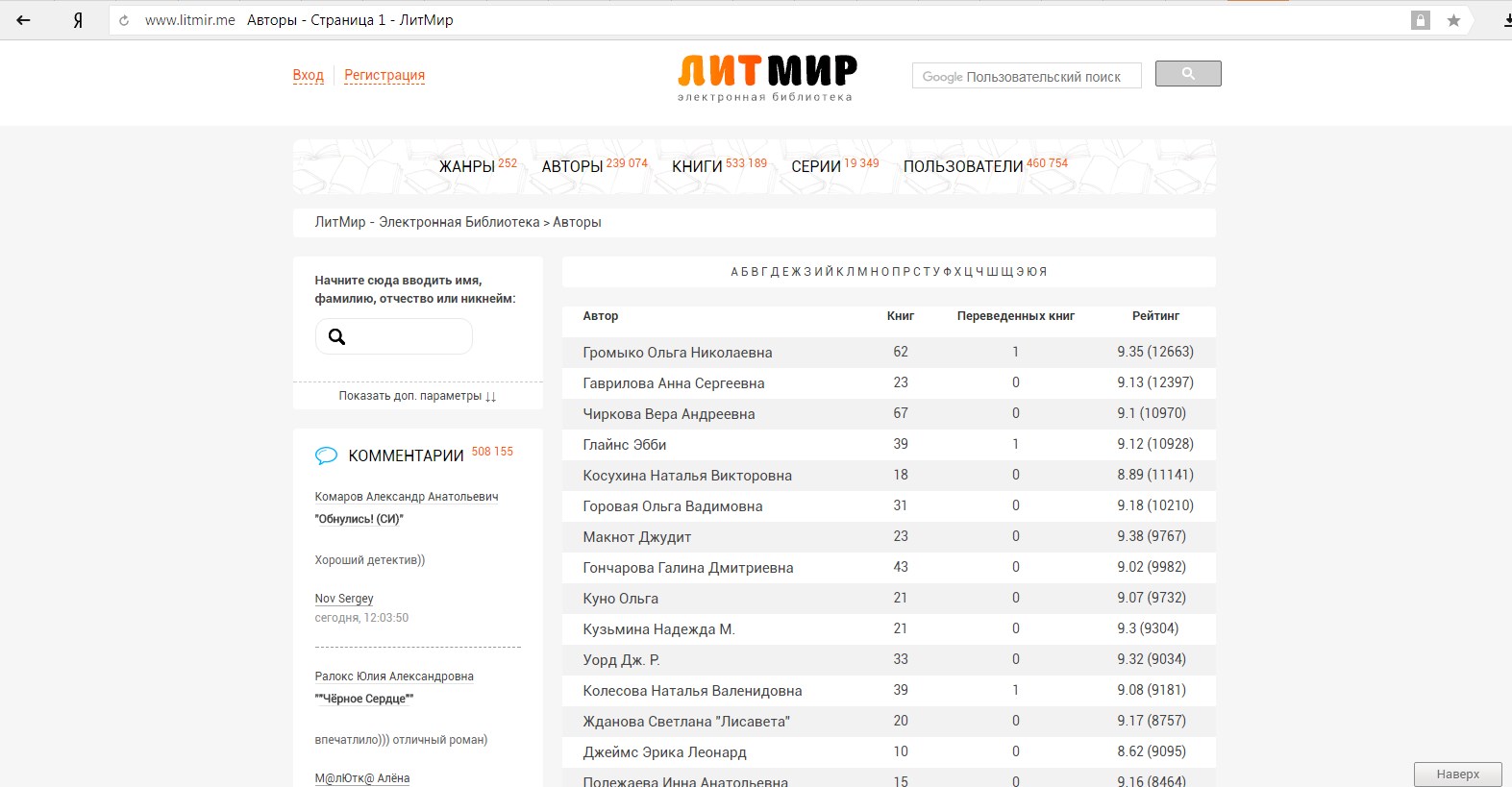
Task: Open the Регистрация link
Action: coord(384,75)
